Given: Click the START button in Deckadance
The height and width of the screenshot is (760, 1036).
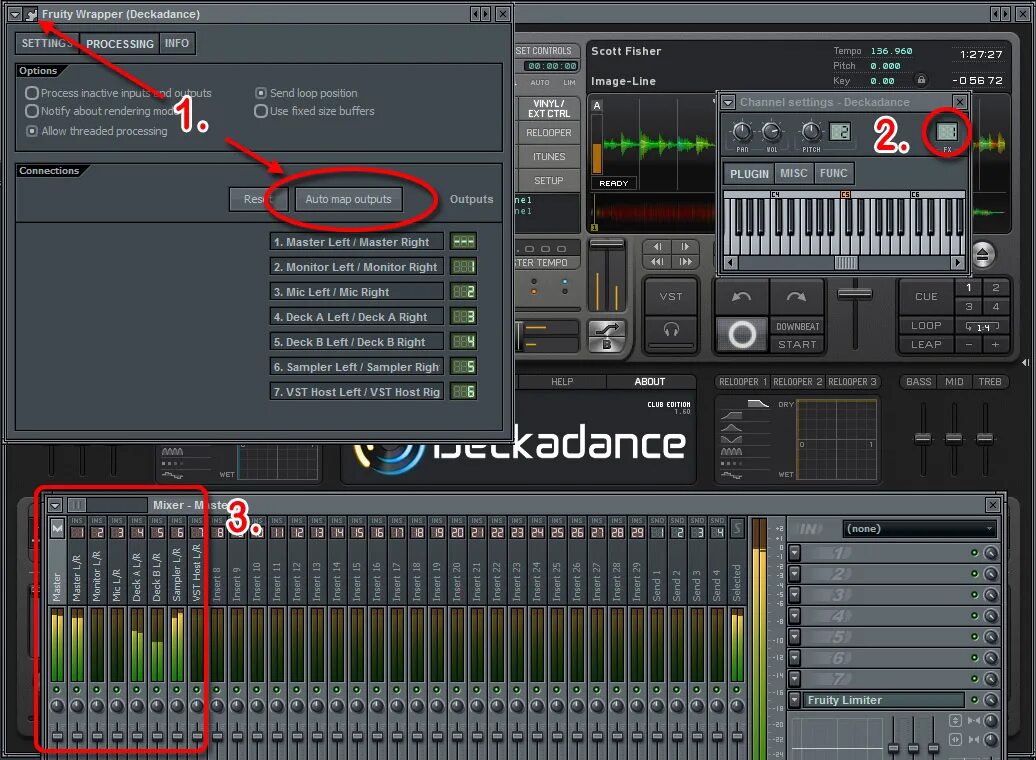Looking at the screenshot, I should [797, 344].
